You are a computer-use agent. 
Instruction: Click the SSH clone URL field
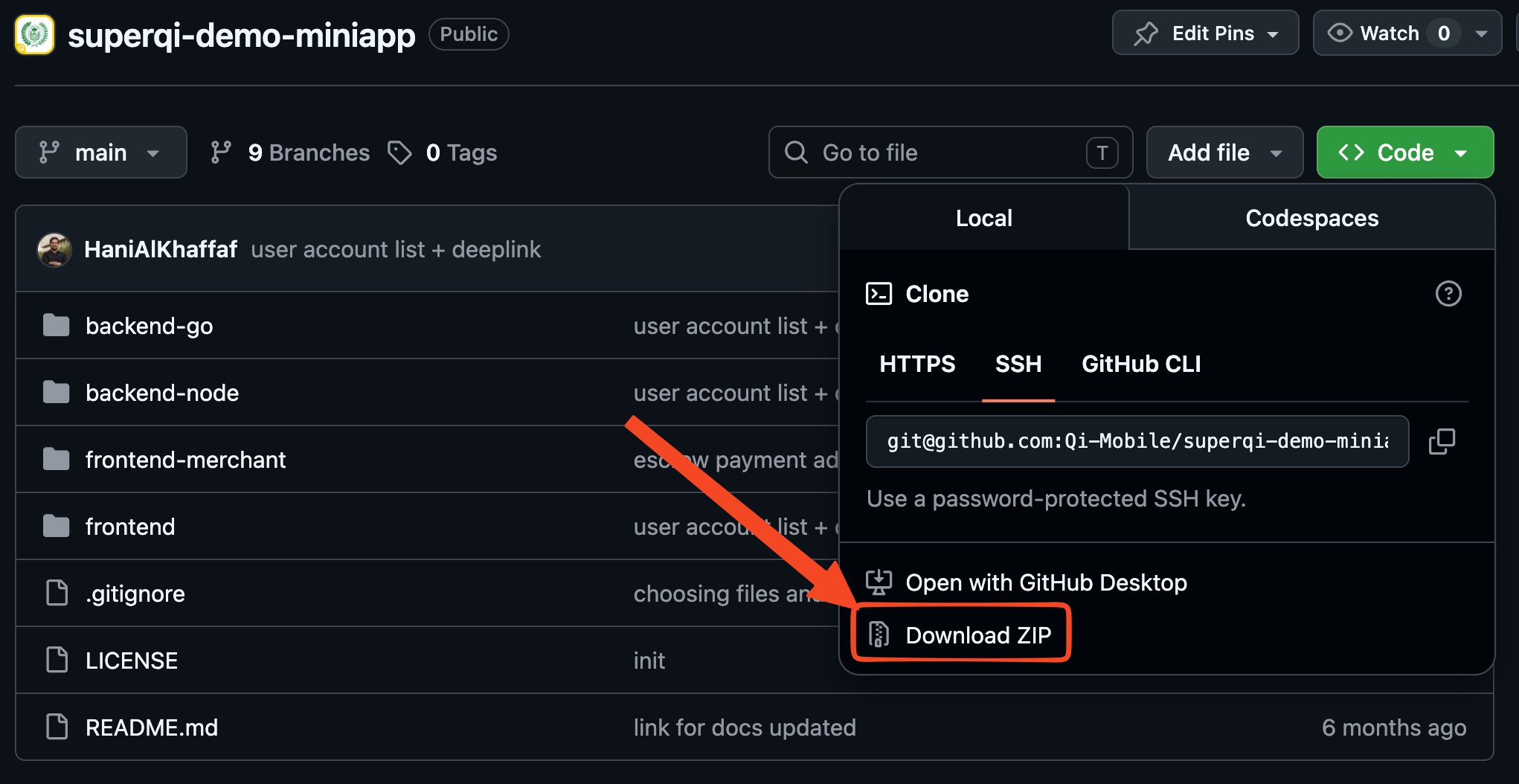(x=1137, y=441)
